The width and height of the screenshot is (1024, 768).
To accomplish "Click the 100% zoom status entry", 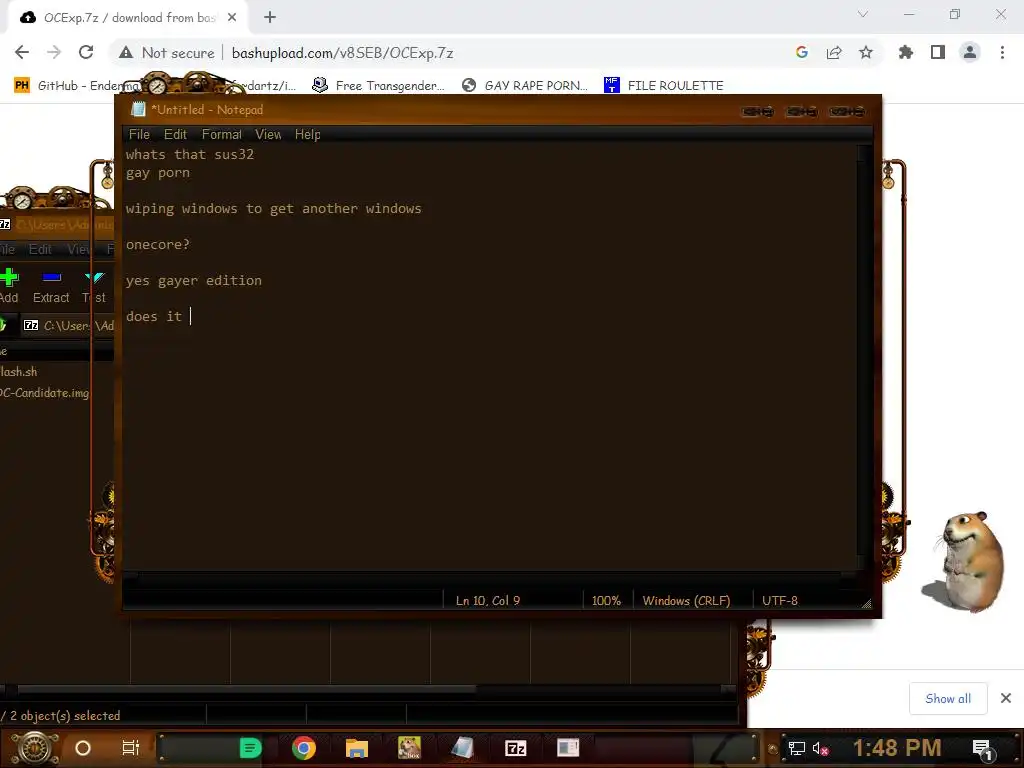I will pyautogui.click(x=606, y=601).
